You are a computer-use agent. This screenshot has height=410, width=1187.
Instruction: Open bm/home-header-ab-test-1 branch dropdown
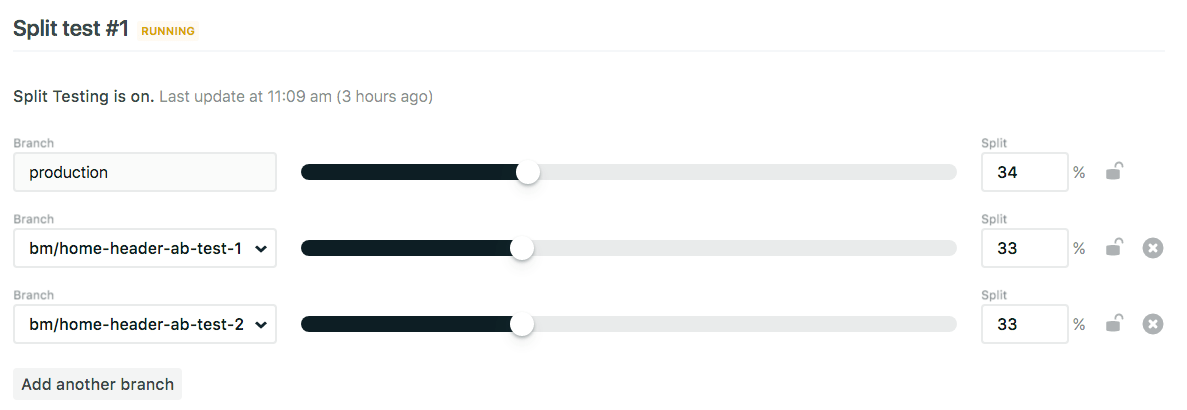[x=145, y=248]
